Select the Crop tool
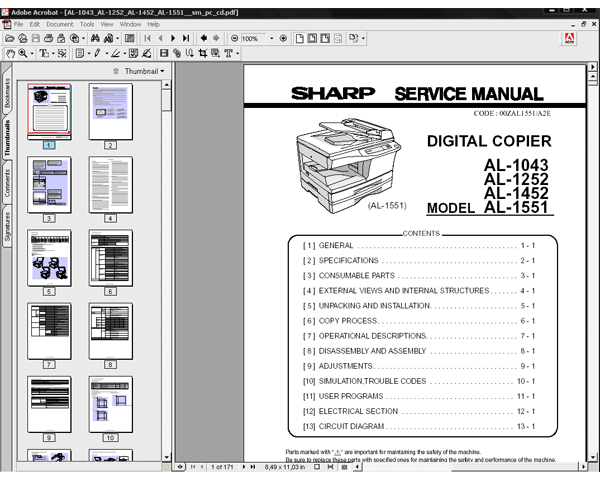 tap(202, 53)
